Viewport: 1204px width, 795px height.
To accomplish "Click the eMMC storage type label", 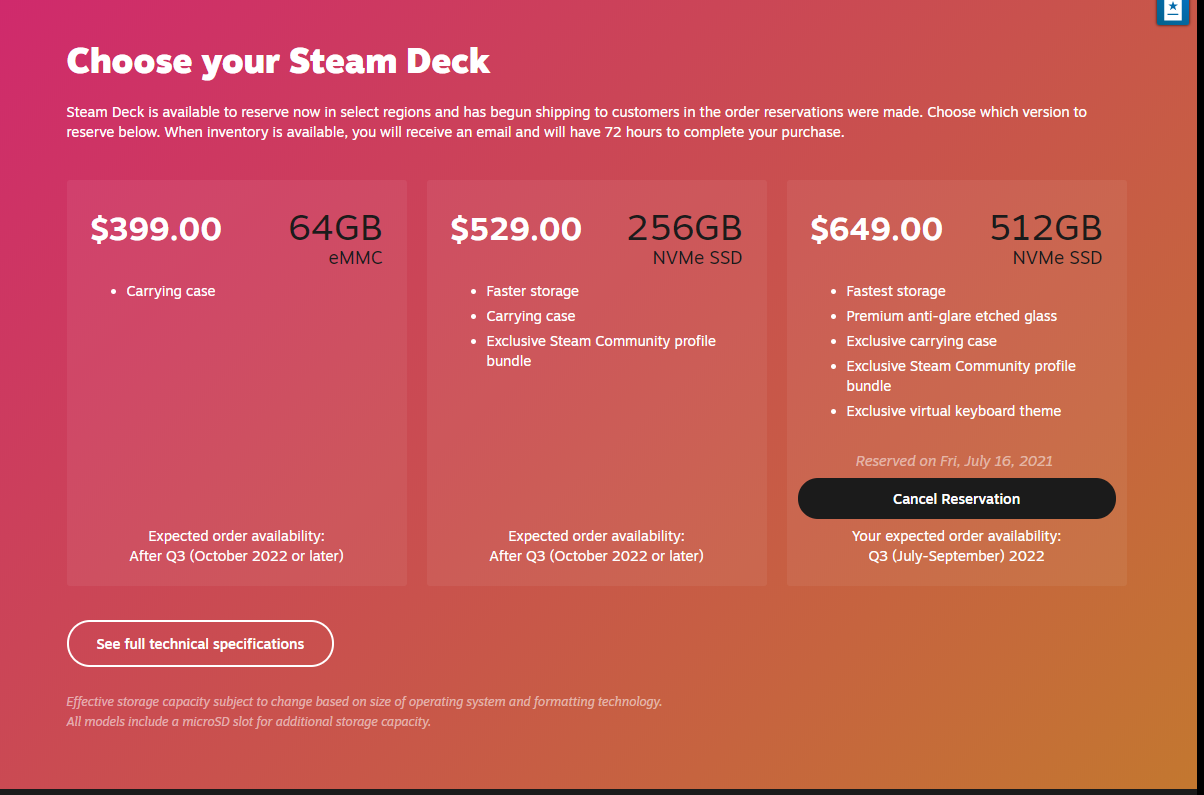I will tap(355, 258).
